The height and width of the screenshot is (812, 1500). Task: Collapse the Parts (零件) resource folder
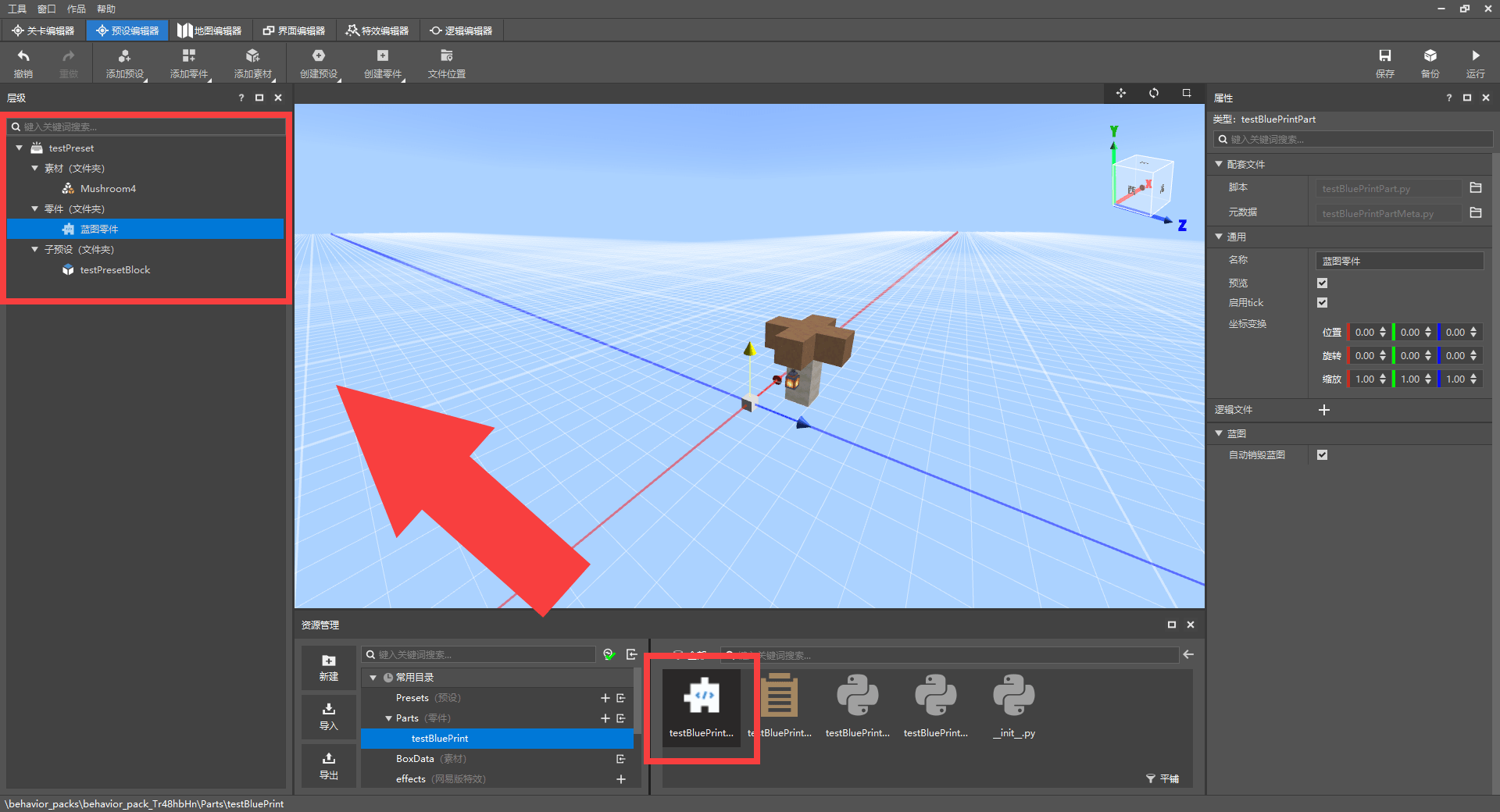[388, 718]
